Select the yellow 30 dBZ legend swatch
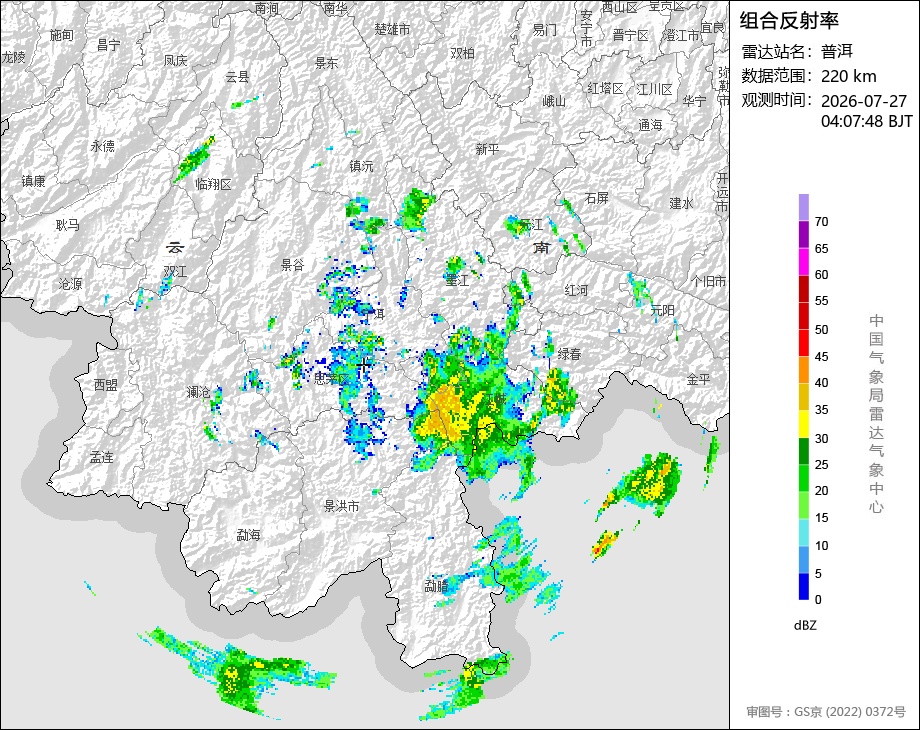 803,423
